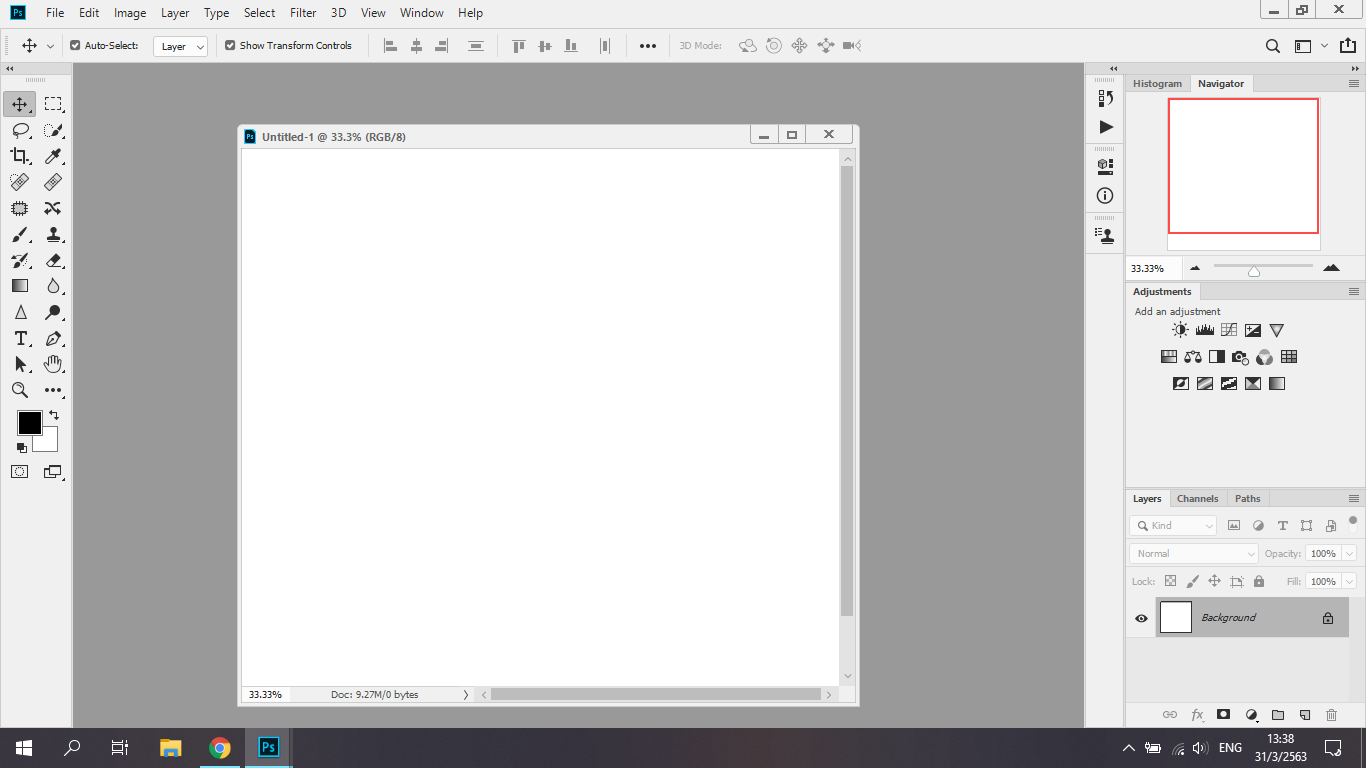Select the Eraser tool

point(53,260)
